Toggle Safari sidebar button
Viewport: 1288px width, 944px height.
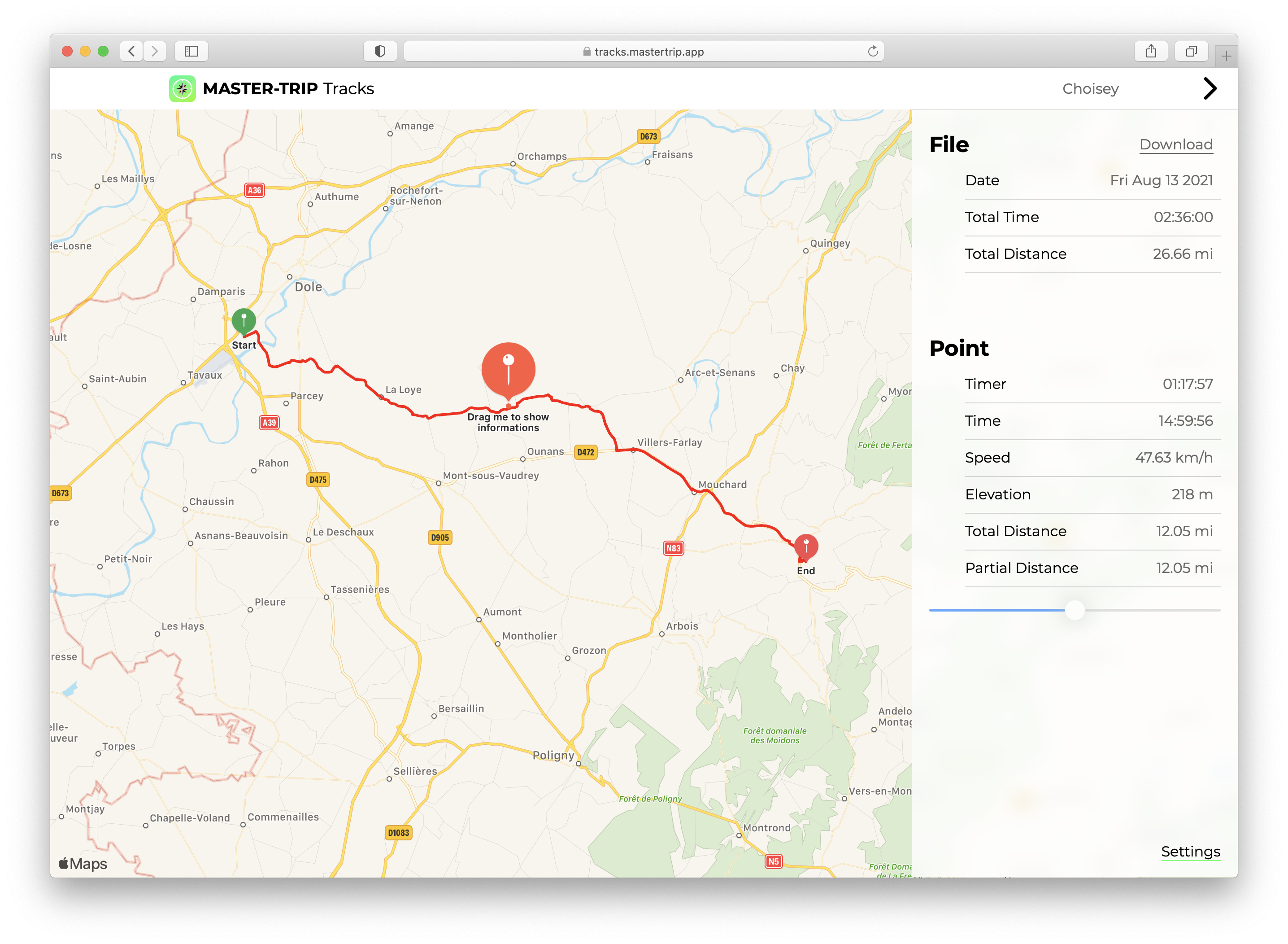point(191,52)
